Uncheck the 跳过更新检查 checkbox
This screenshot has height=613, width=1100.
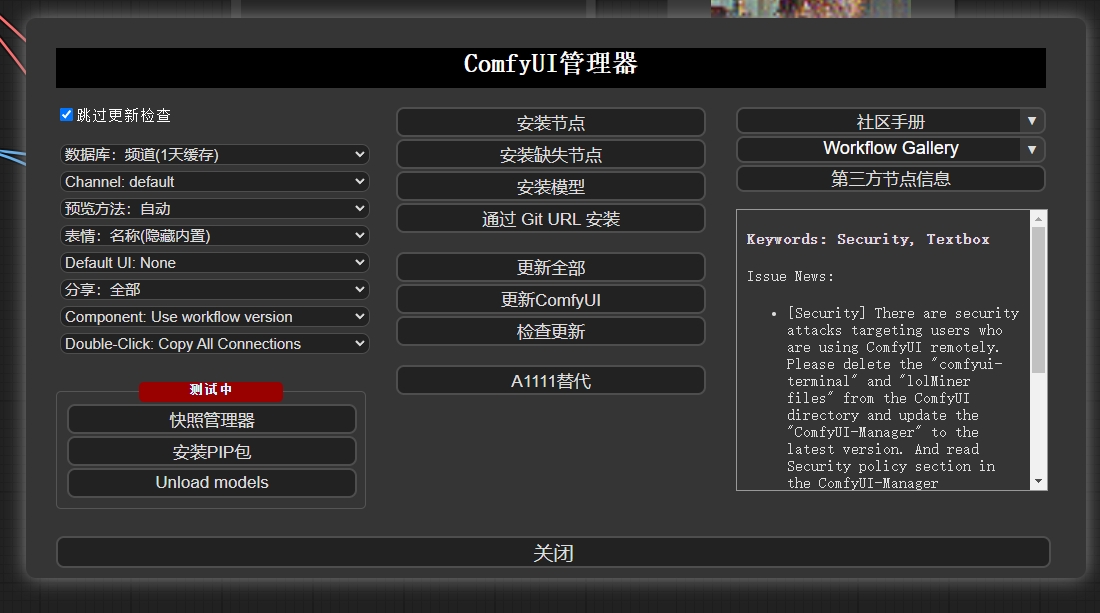65,114
